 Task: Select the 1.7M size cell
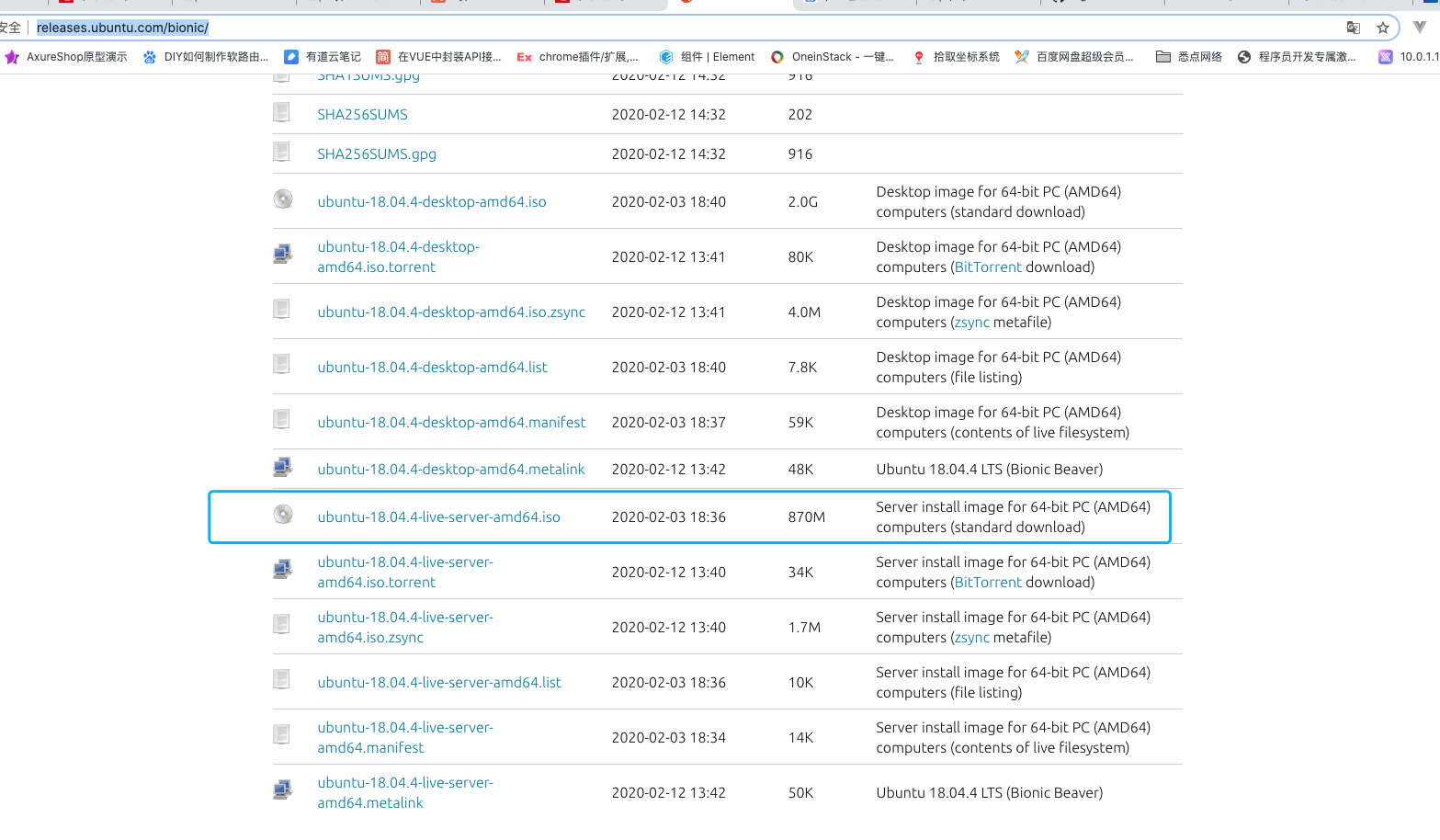pos(804,628)
